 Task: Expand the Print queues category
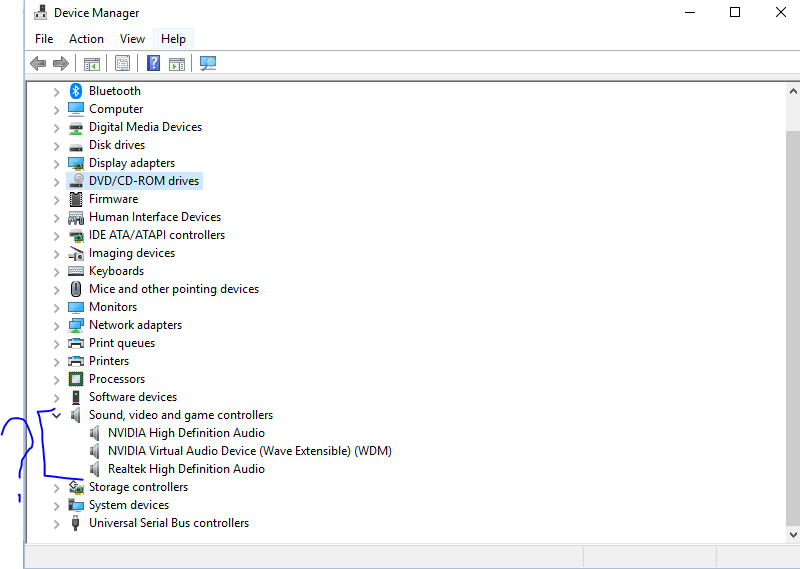57,344
